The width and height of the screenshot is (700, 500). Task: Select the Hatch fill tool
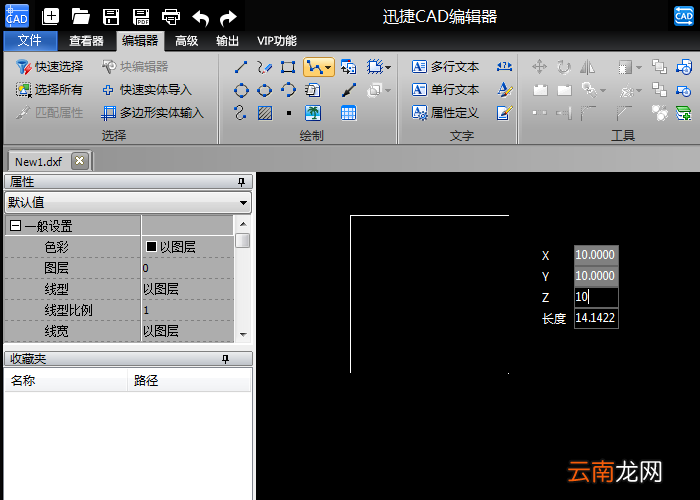point(265,113)
